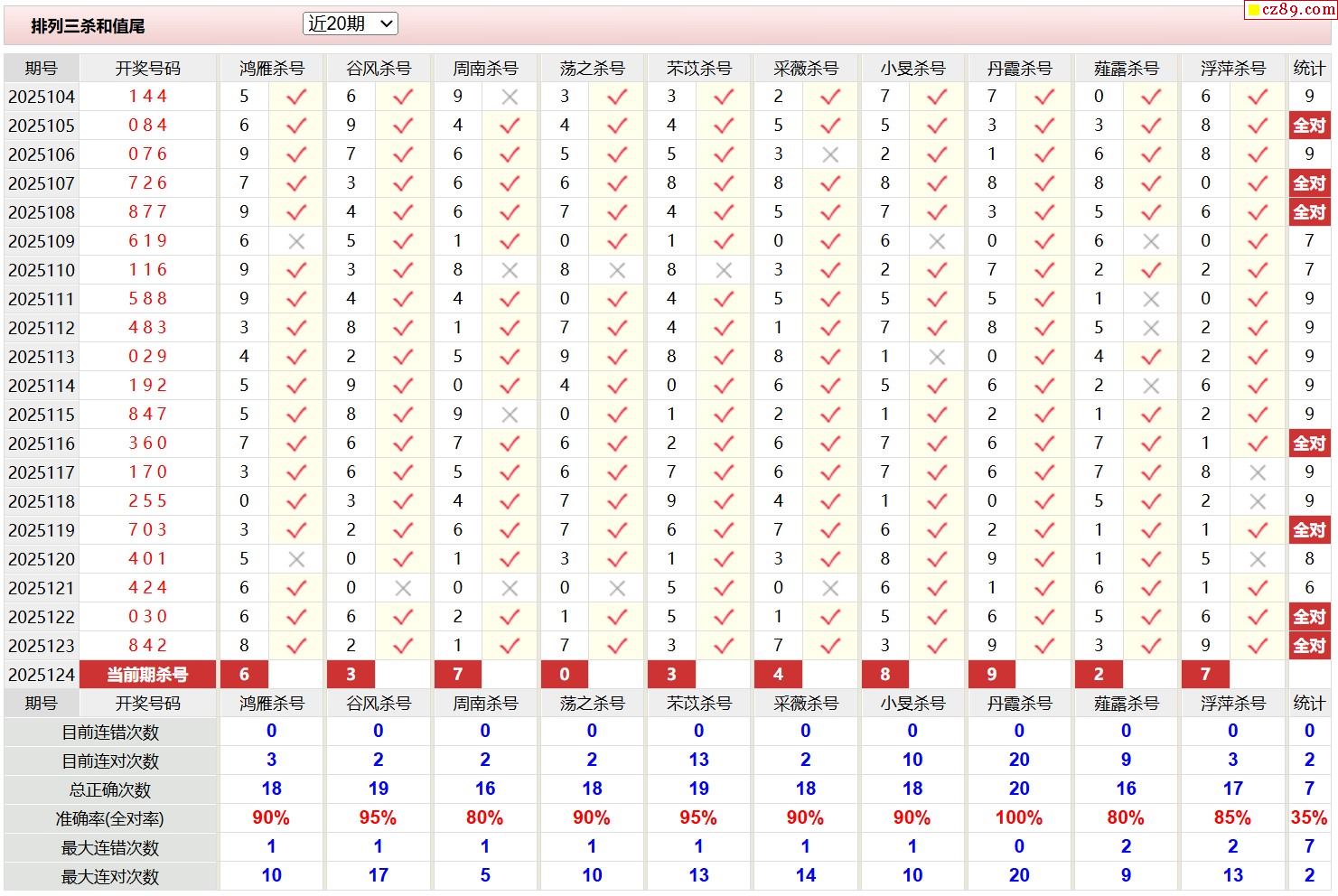
Task: Click the 目前连对次数 row label
Action: point(110,761)
